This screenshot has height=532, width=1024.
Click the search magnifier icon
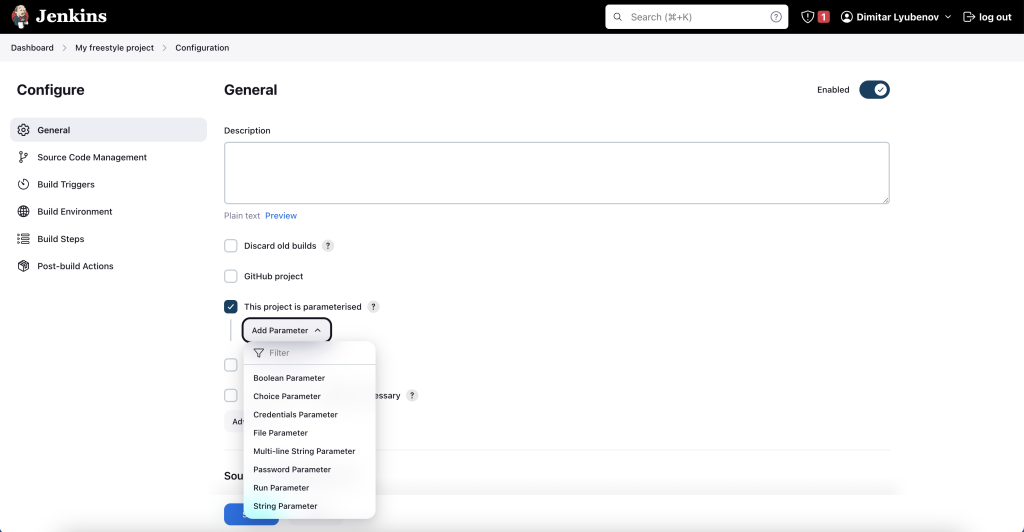[617, 17]
